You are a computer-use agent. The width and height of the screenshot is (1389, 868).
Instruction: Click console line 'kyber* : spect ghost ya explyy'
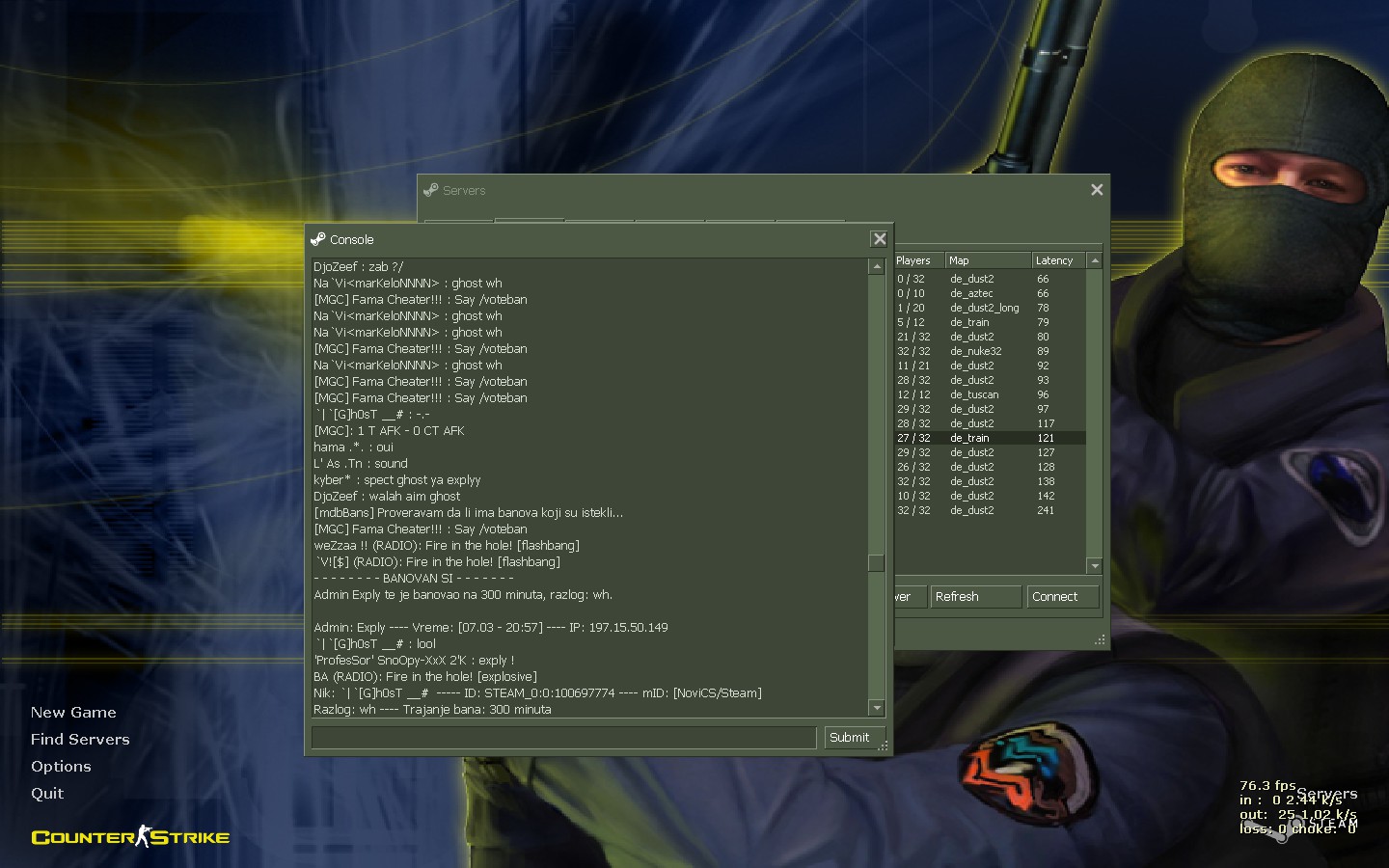click(x=397, y=480)
